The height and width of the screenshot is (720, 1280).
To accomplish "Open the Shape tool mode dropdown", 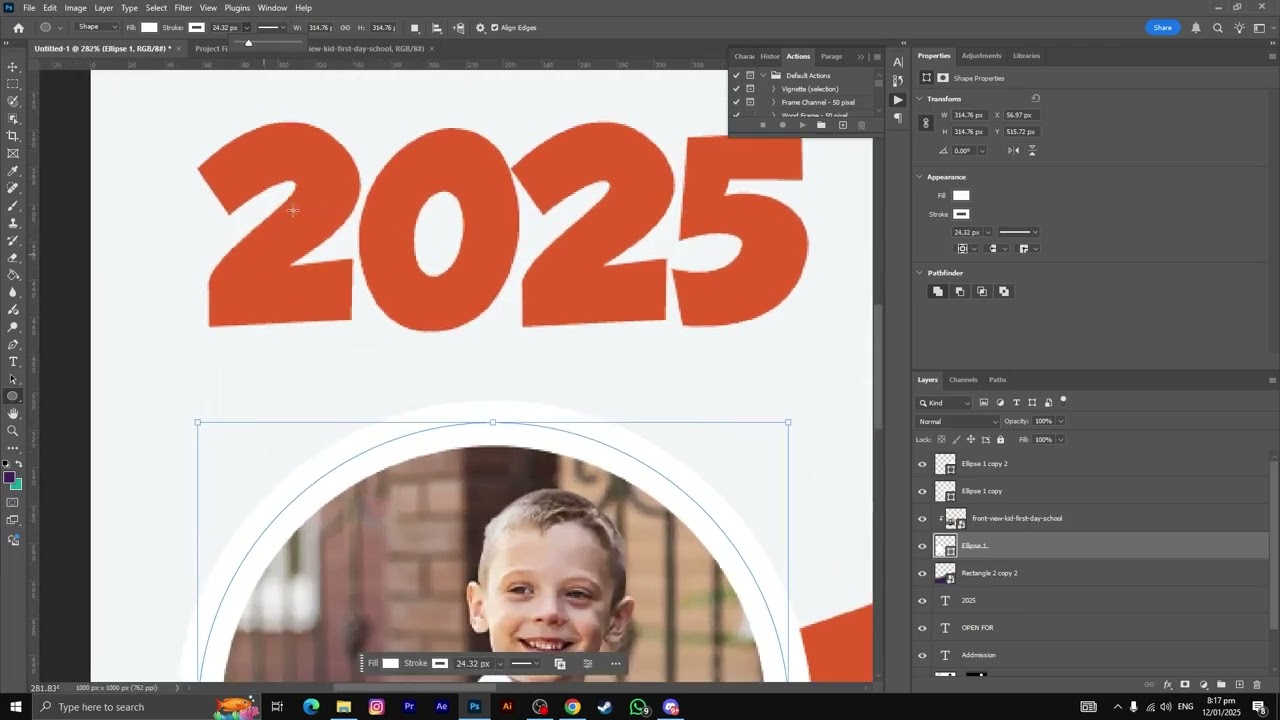I will click(97, 27).
